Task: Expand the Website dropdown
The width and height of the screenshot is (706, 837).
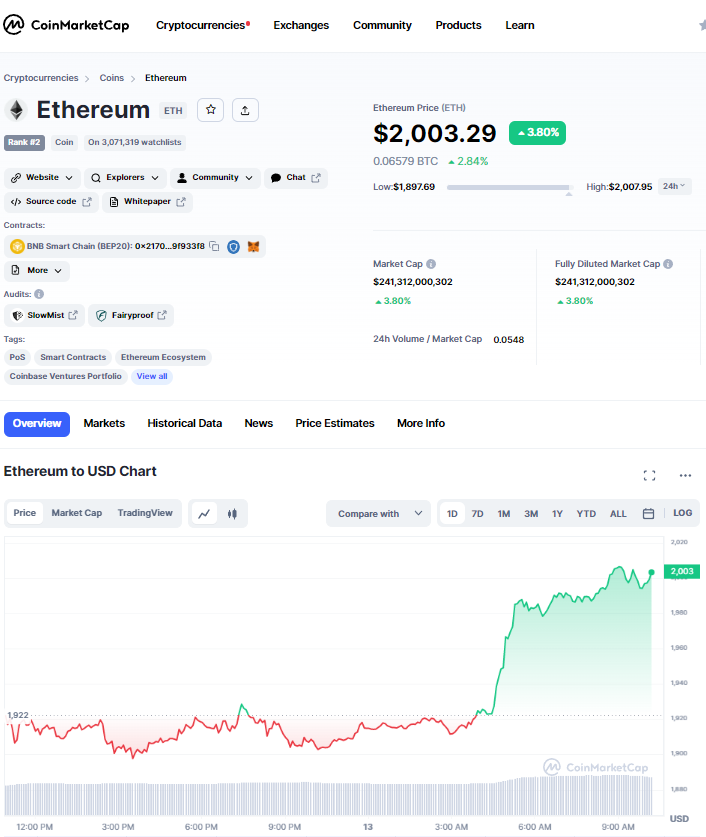Action: tap(42, 178)
